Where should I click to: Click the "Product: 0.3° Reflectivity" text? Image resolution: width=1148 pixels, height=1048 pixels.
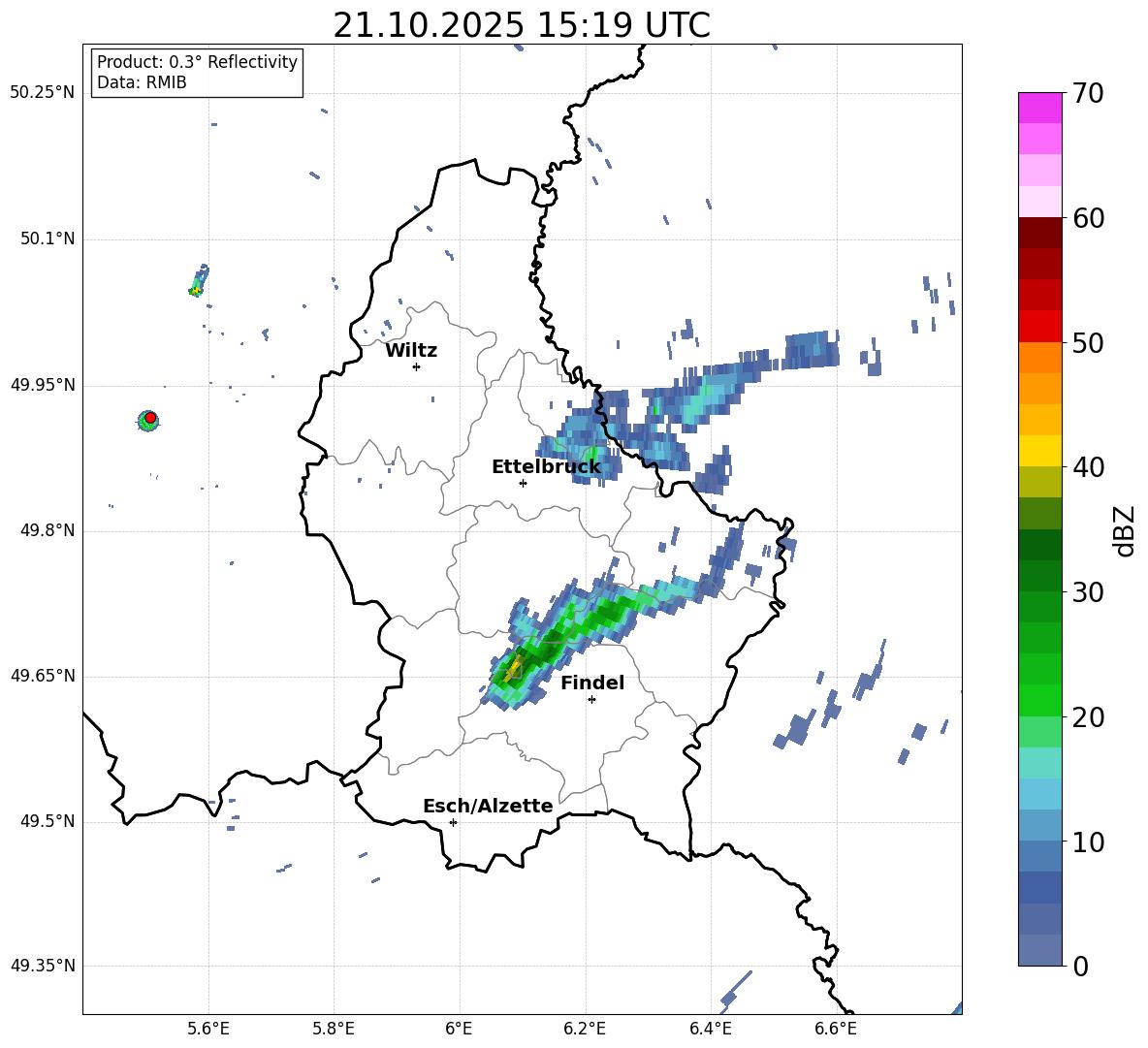pyautogui.click(x=197, y=61)
